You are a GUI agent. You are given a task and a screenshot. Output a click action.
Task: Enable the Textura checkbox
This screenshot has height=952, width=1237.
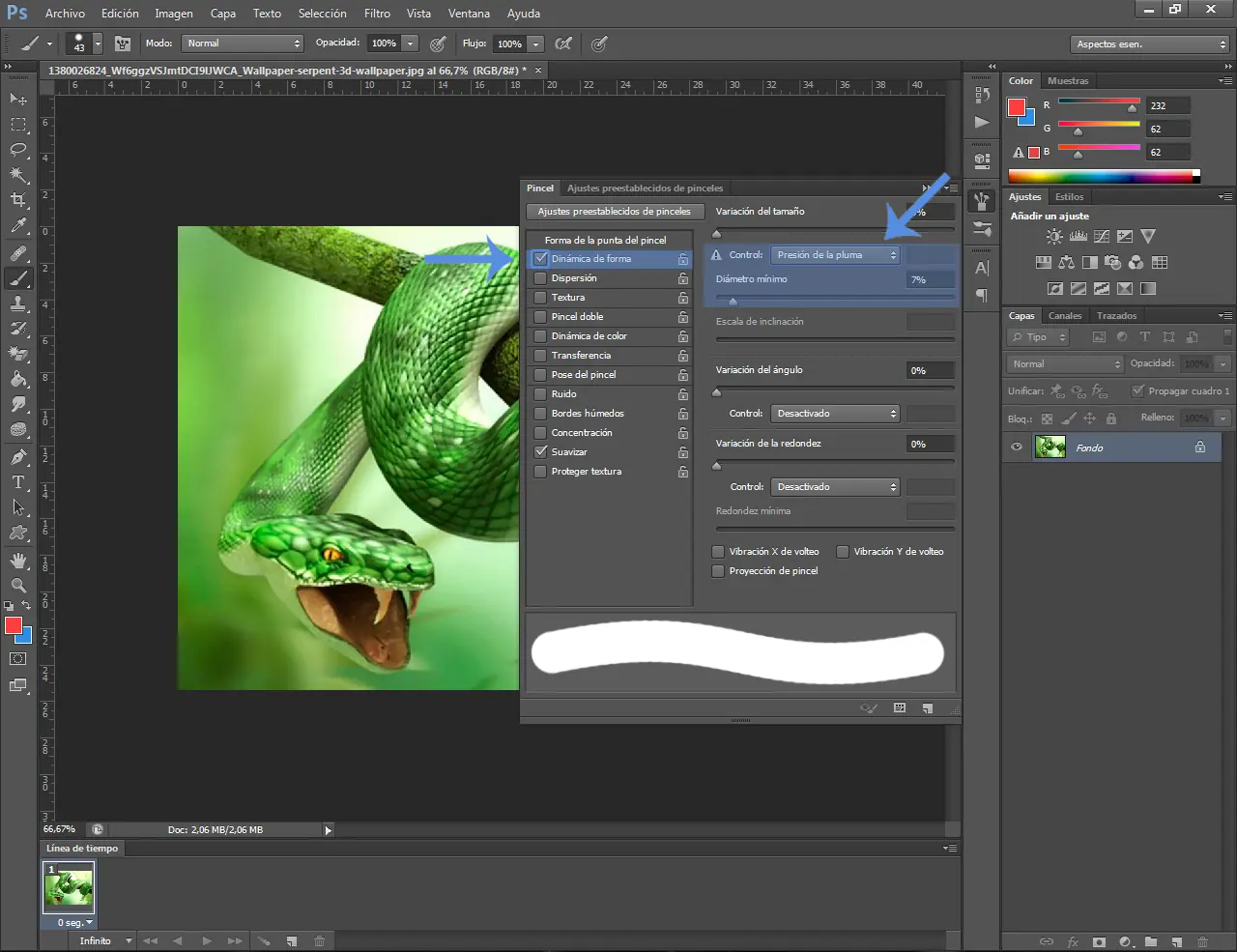(x=541, y=298)
